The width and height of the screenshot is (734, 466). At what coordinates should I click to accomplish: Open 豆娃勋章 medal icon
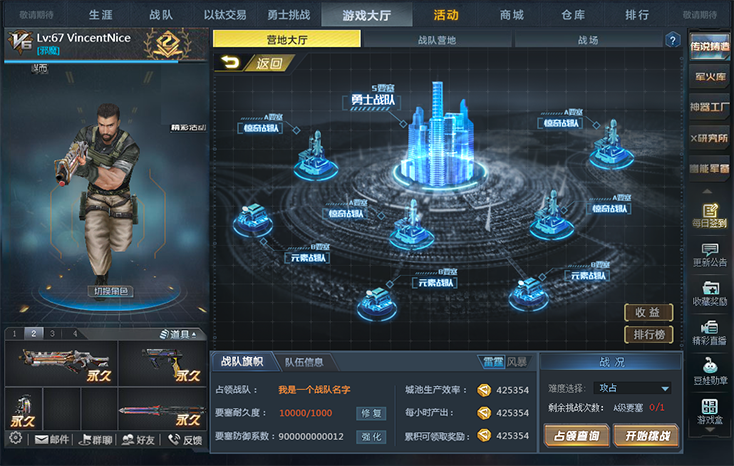tap(710, 372)
